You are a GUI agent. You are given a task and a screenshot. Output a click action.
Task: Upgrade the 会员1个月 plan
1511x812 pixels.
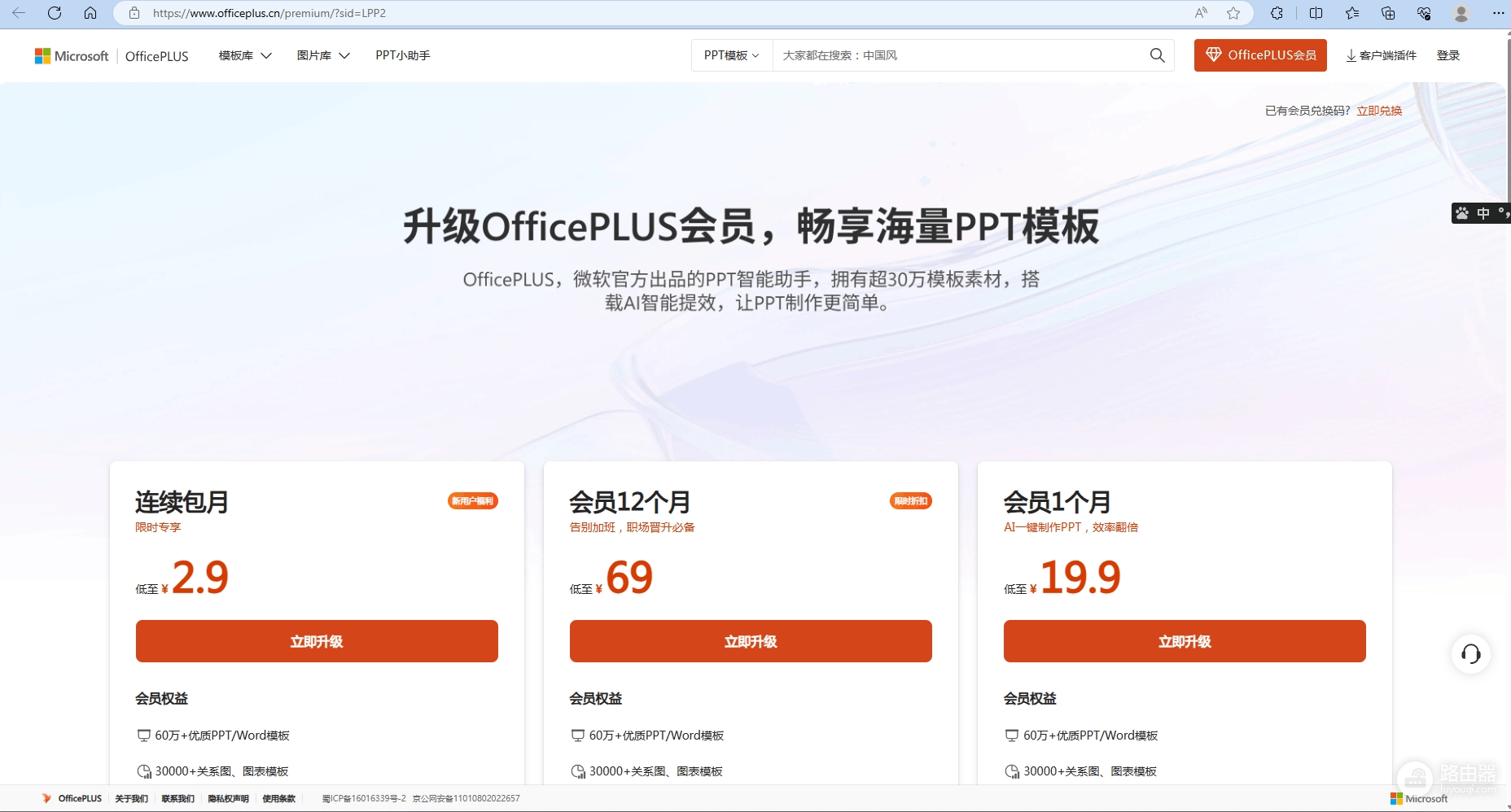click(x=1185, y=641)
